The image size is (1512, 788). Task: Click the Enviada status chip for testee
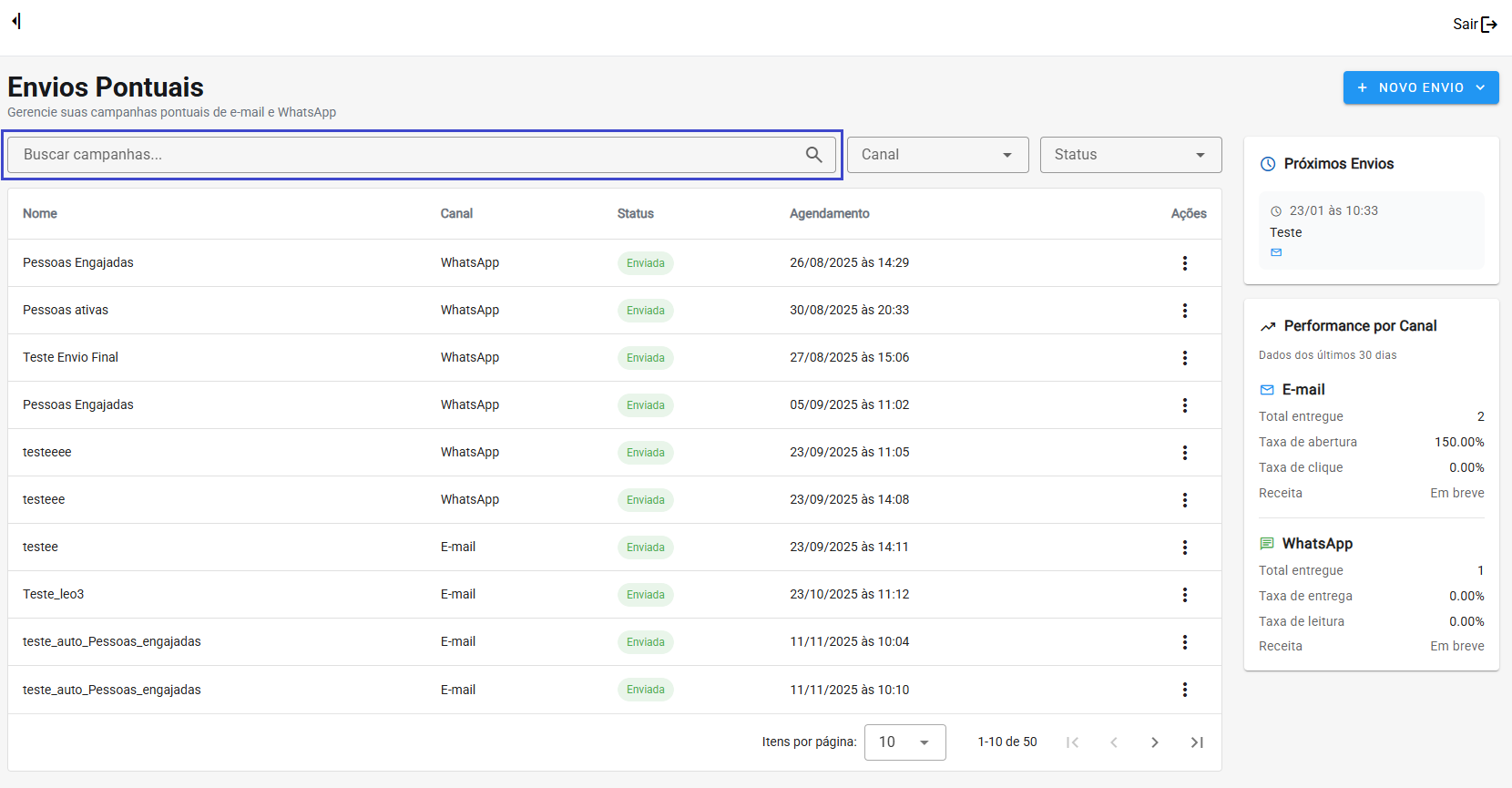tap(645, 548)
